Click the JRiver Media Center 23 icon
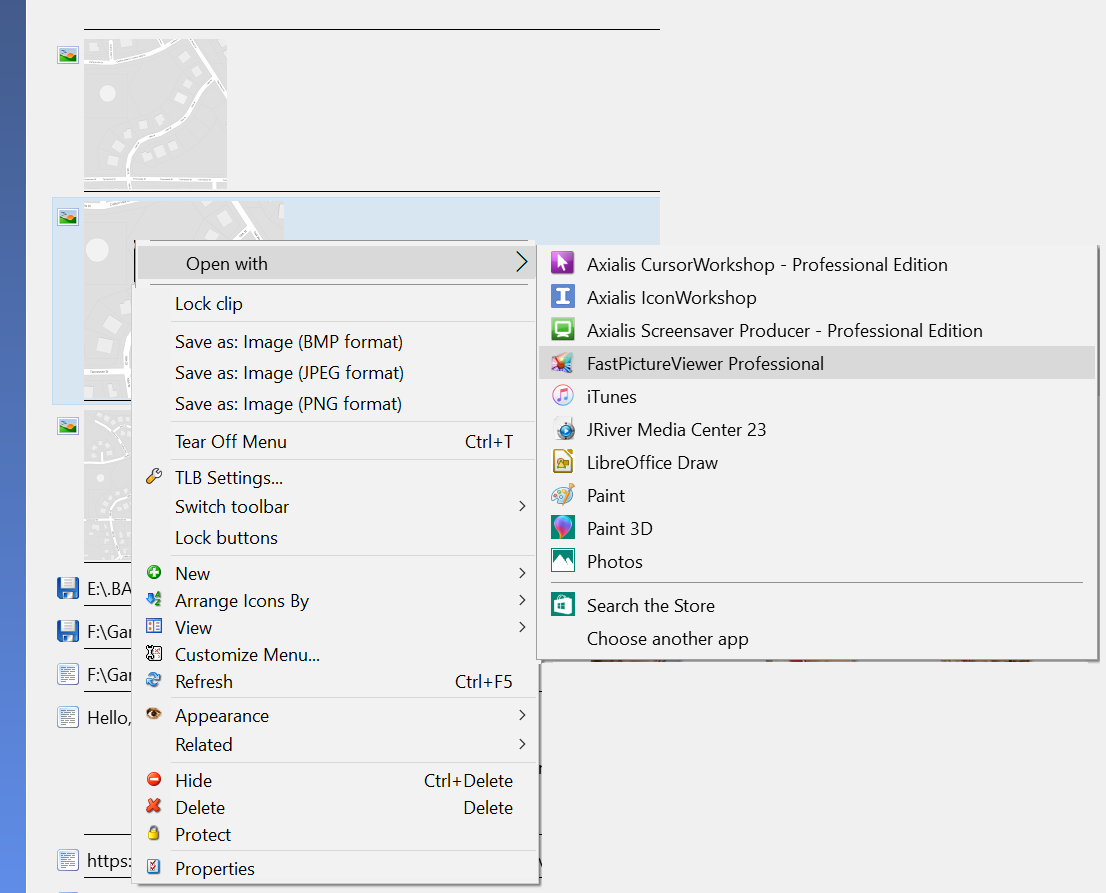Image resolution: width=1106 pixels, height=893 pixels. pos(563,429)
